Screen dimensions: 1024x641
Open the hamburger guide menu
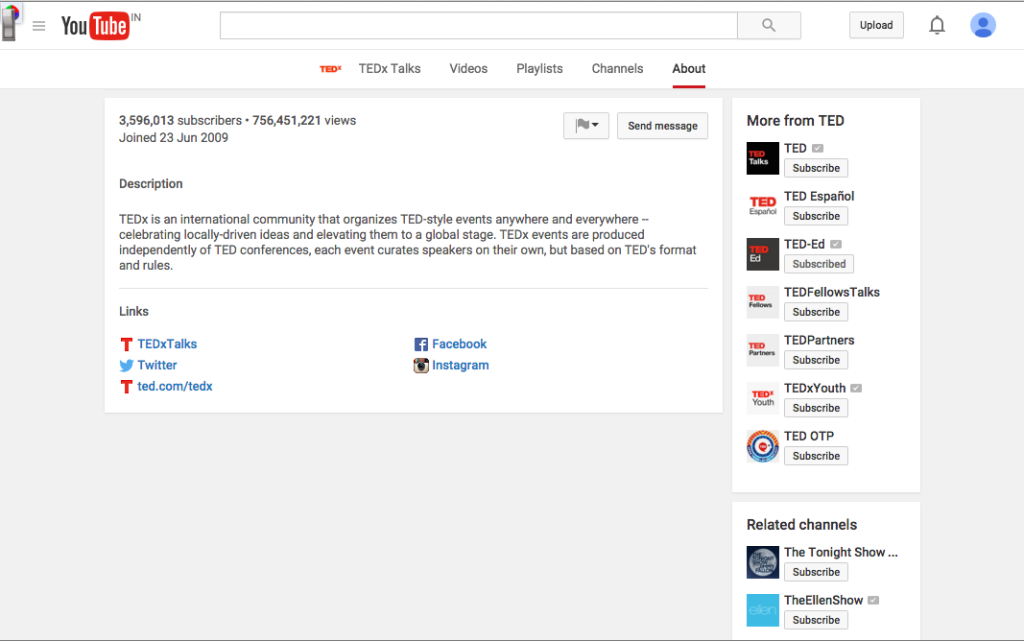point(39,26)
